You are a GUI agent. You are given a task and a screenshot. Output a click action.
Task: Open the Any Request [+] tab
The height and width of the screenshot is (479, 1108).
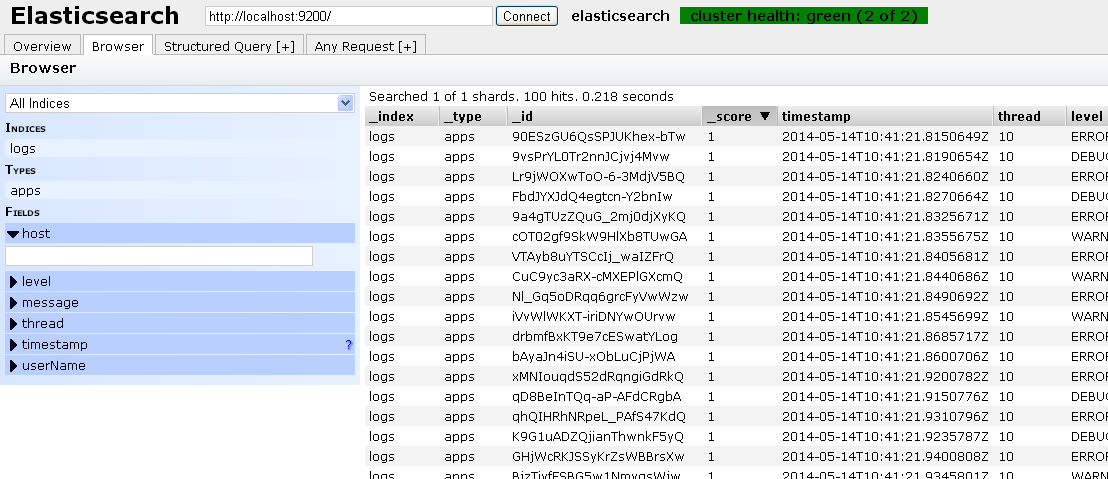[x=365, y=46]
